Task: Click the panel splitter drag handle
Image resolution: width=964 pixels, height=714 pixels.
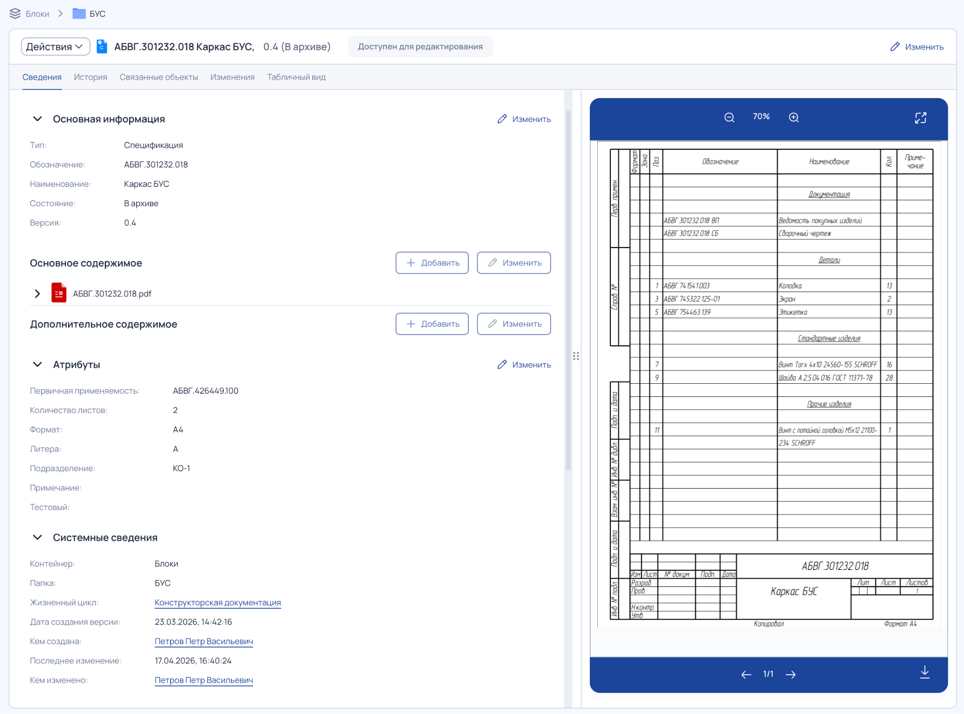Action: [x=576, y=356]
